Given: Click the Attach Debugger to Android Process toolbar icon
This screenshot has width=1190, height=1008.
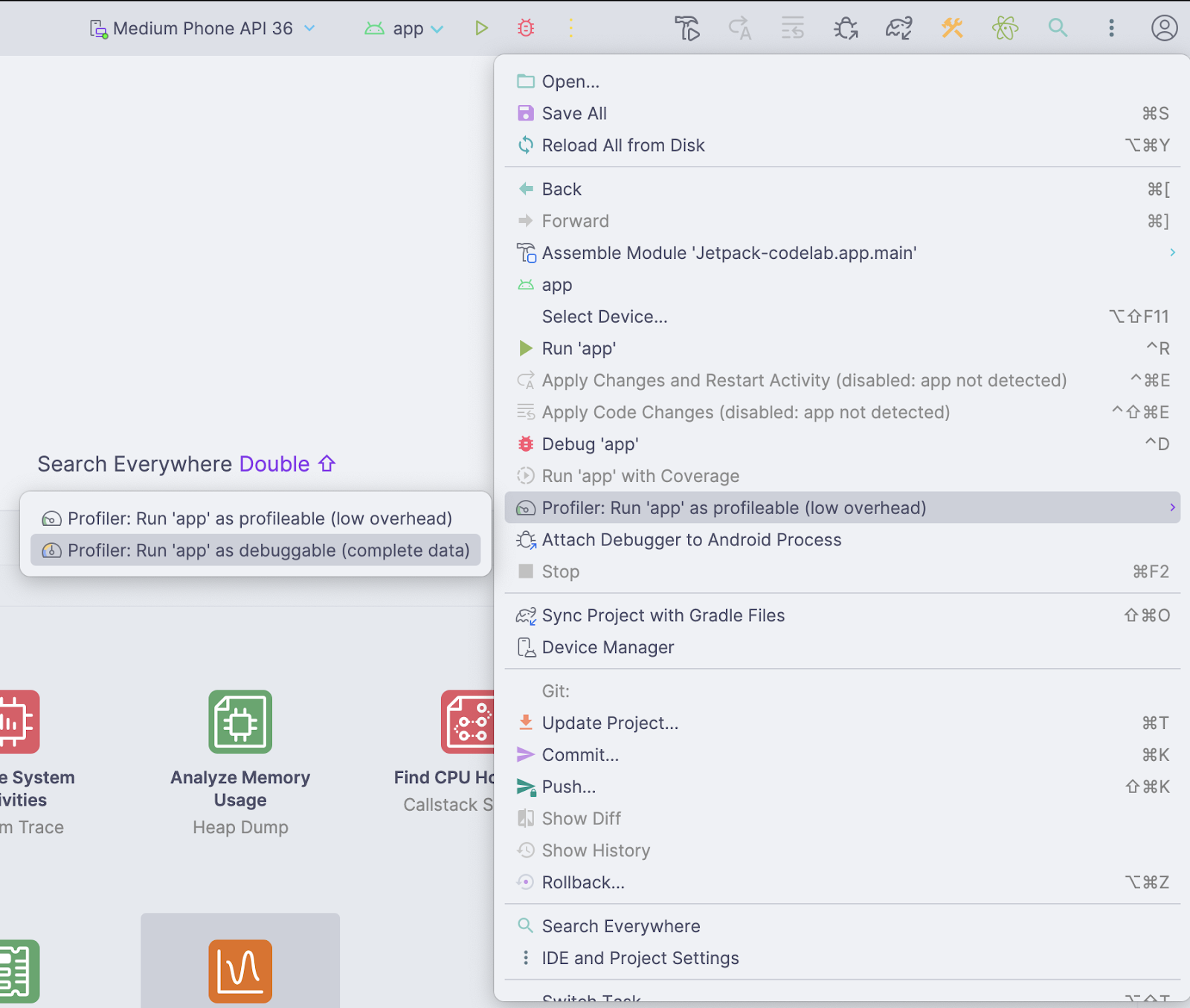Looking at the screenshot, I should coord(846,28).
